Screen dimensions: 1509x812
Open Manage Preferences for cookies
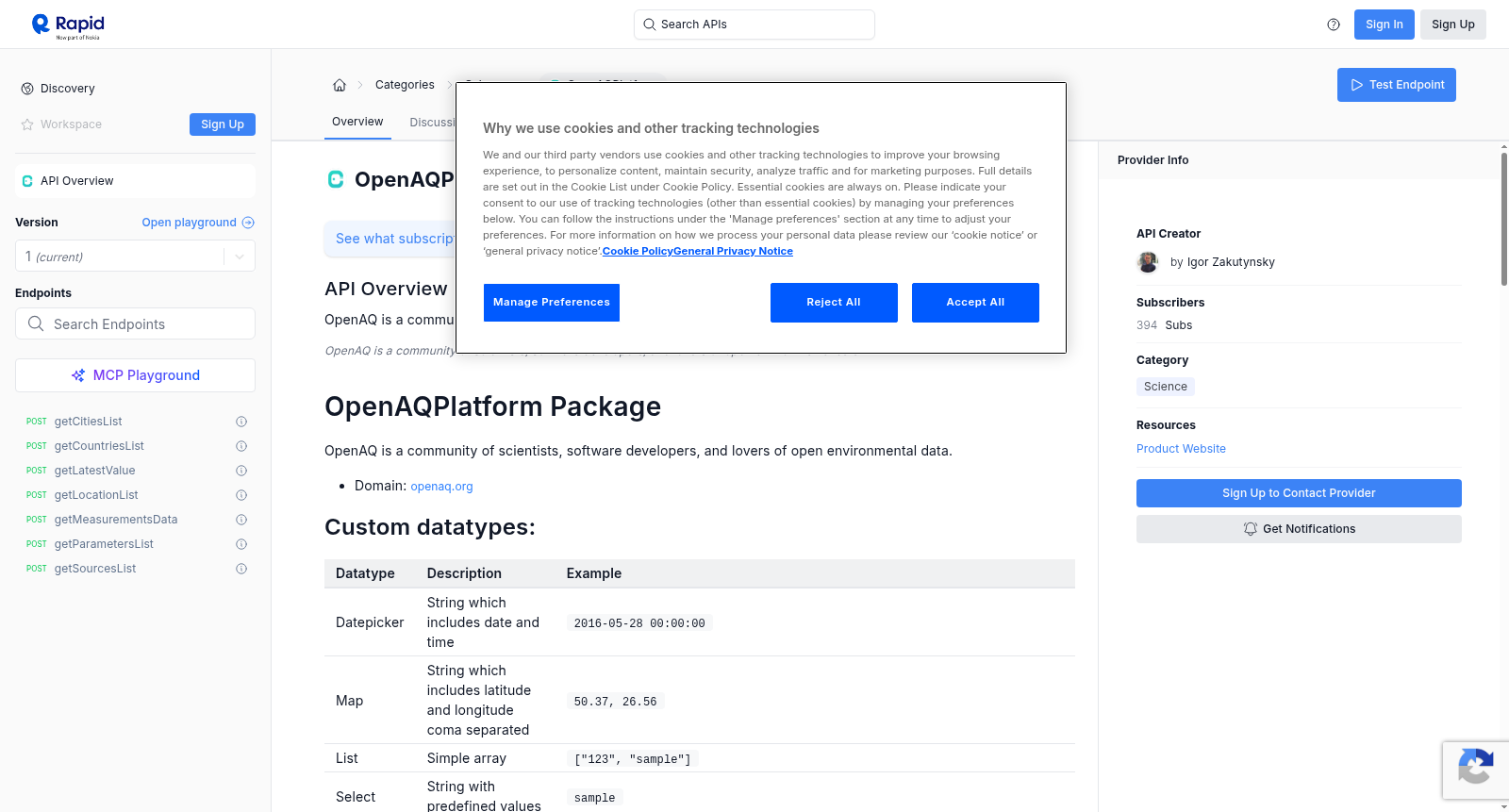(552, 303)
